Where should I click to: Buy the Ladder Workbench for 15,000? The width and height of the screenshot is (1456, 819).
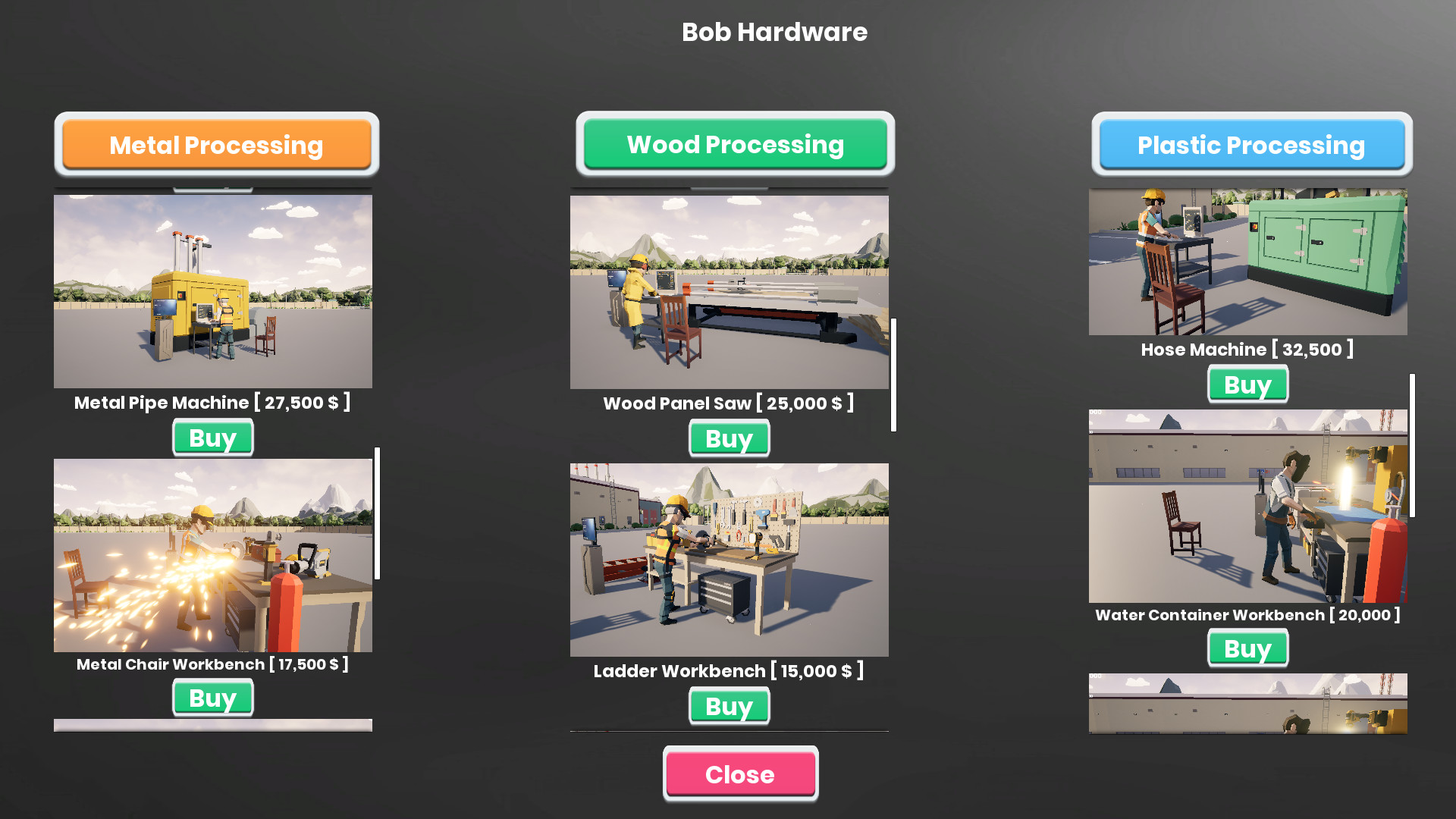tap(728, 706)
